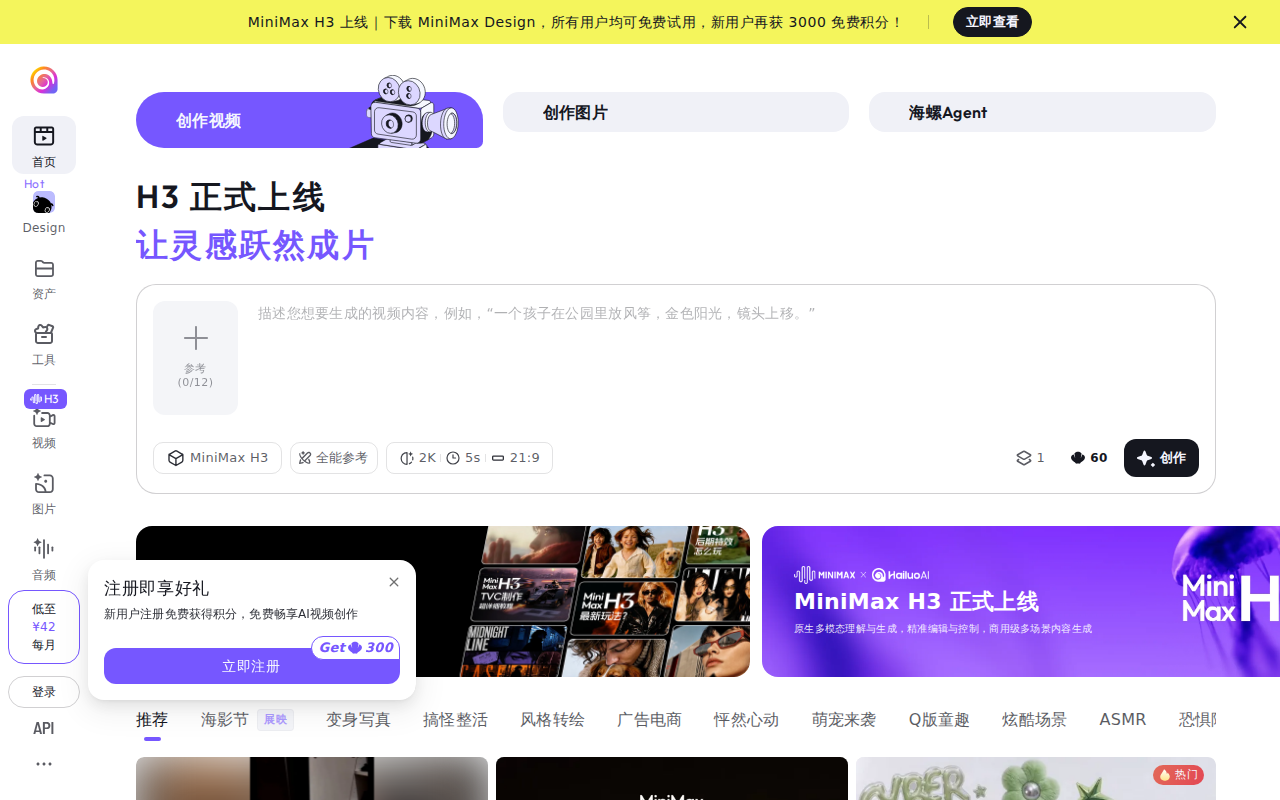The height and width of the screenshot is (800, 1280).
Task: Click the 登录 login button
Action: click(x=44, y=692)
